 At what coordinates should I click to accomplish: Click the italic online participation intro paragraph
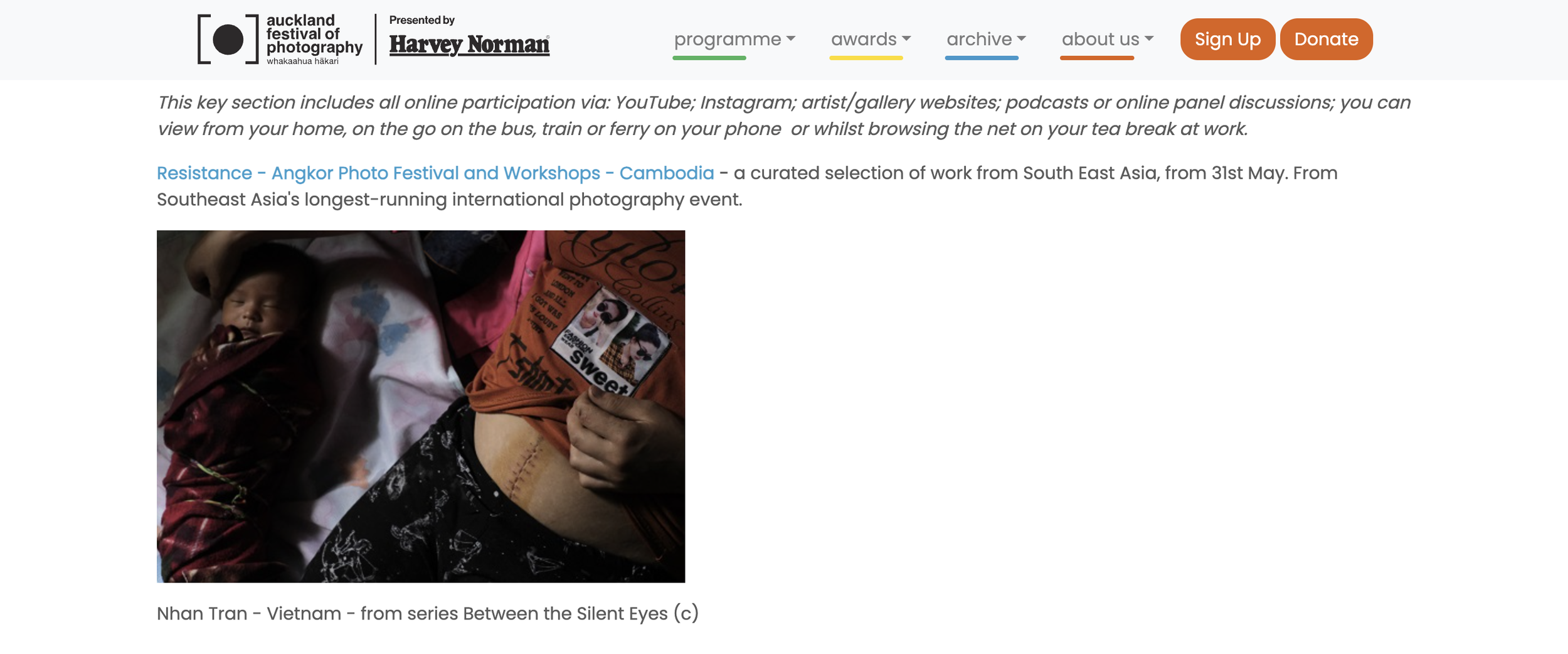(x=783, y=115)
